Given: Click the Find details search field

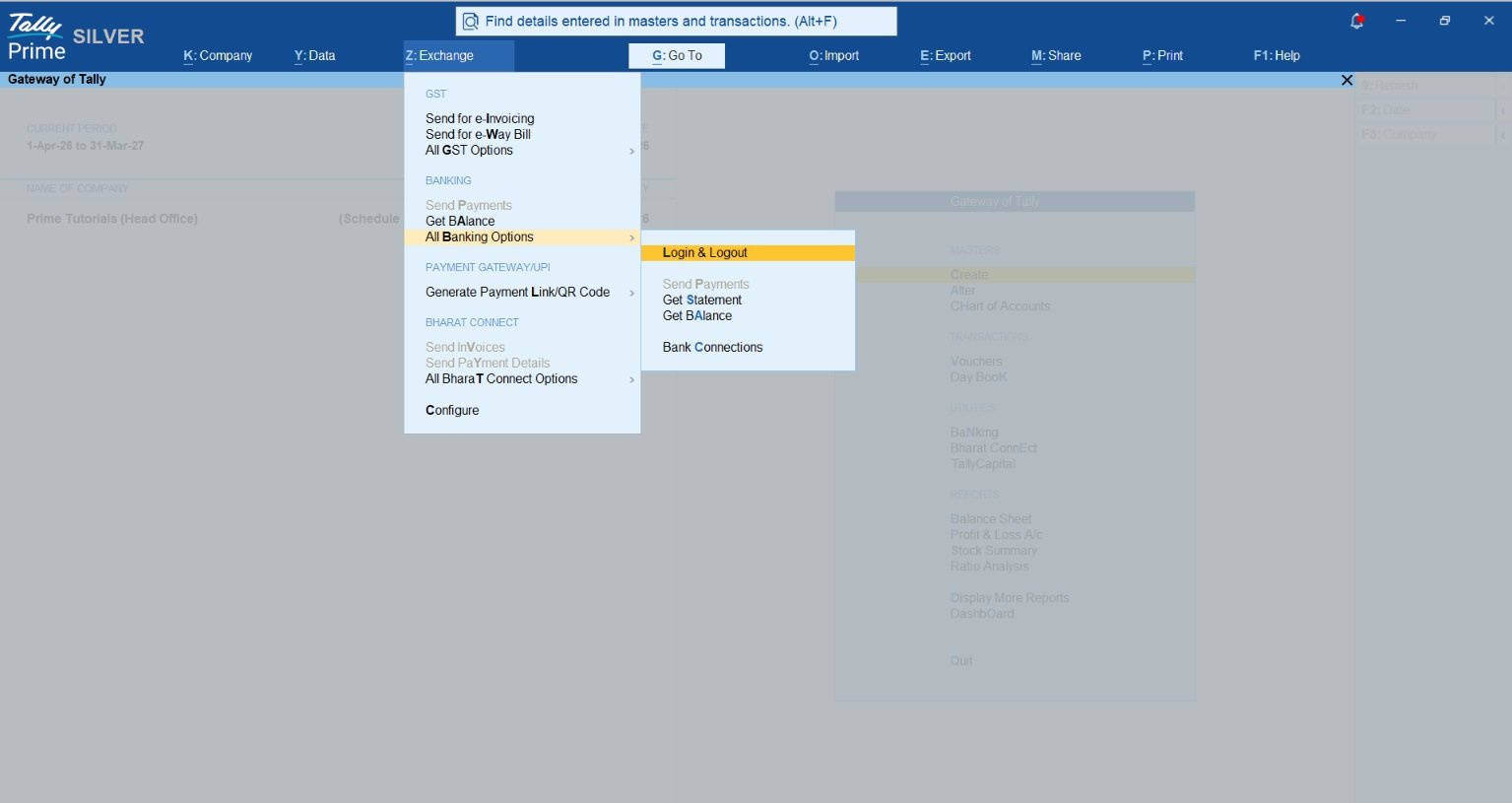Looking at the screenshot, I should click(677, 22).
